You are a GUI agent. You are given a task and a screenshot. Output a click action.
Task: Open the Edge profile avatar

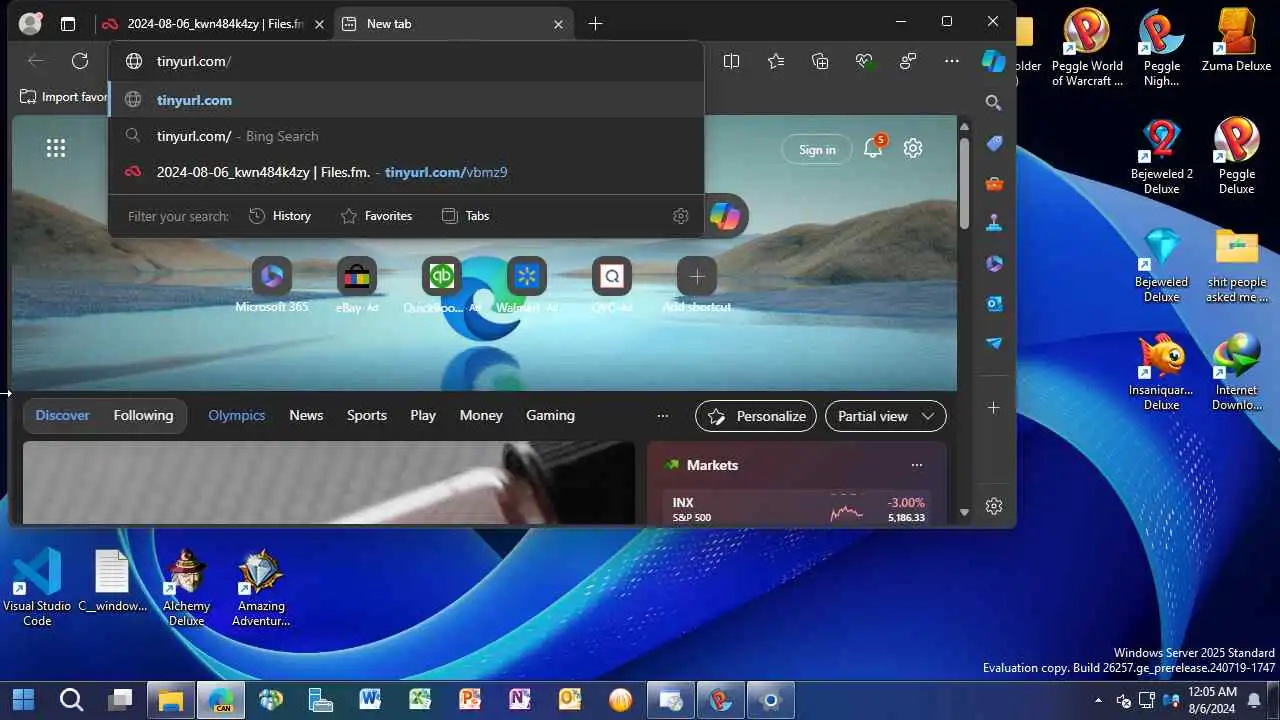tap(31, 23)
